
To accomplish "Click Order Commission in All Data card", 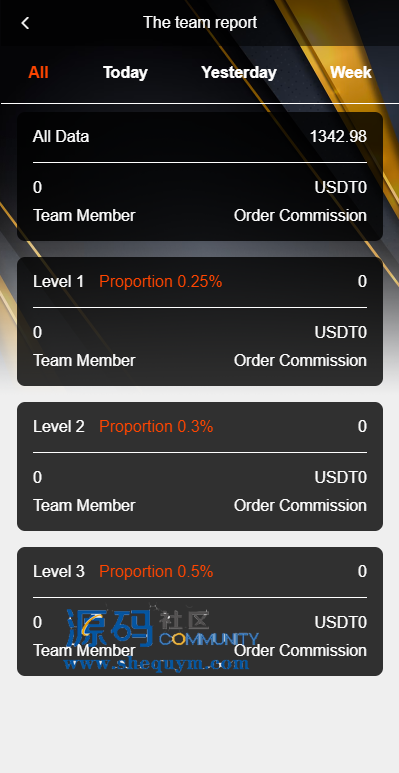I will click(x=300, y=215).
